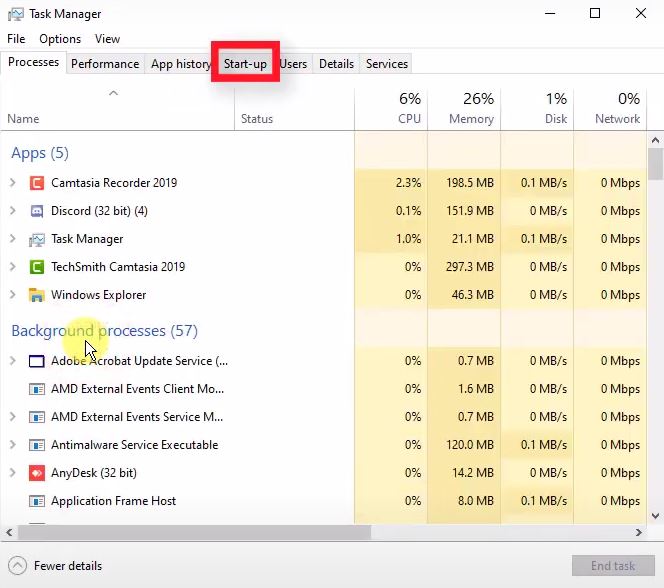Expand the Windows Explorer process row
664x588 pixels.
[x=12, y=295]
